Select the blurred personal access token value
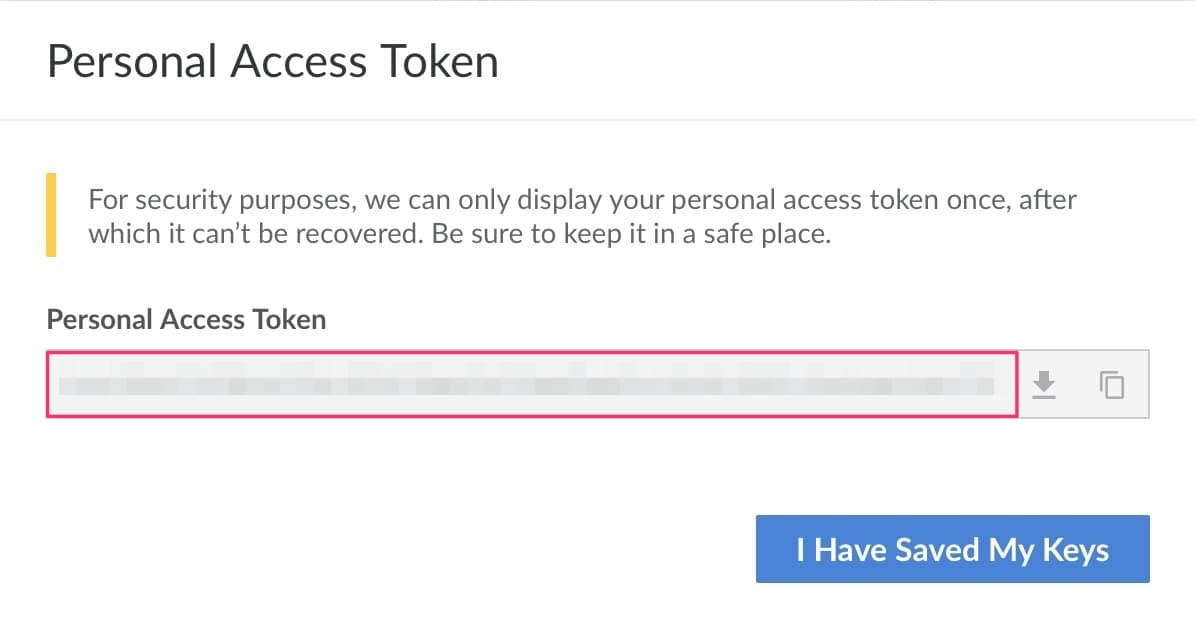Screen dimensions: 1196x630 [x=520, y=383]
